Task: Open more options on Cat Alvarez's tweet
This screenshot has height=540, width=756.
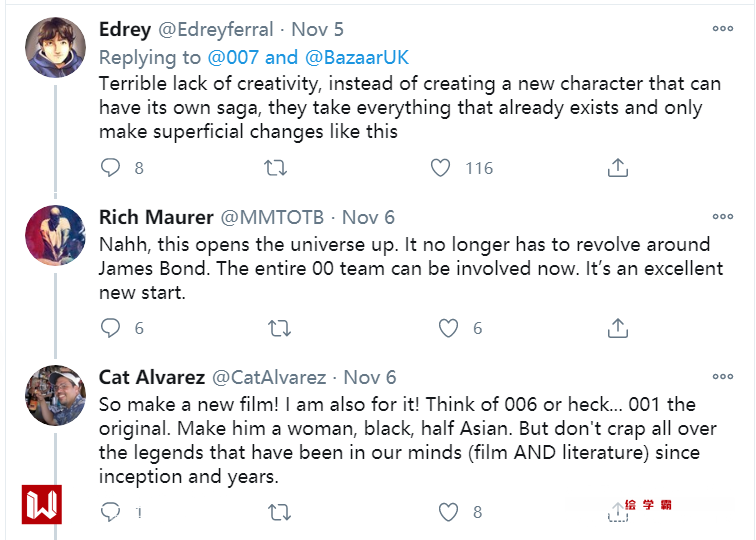Action: click(x=723, y=376)
